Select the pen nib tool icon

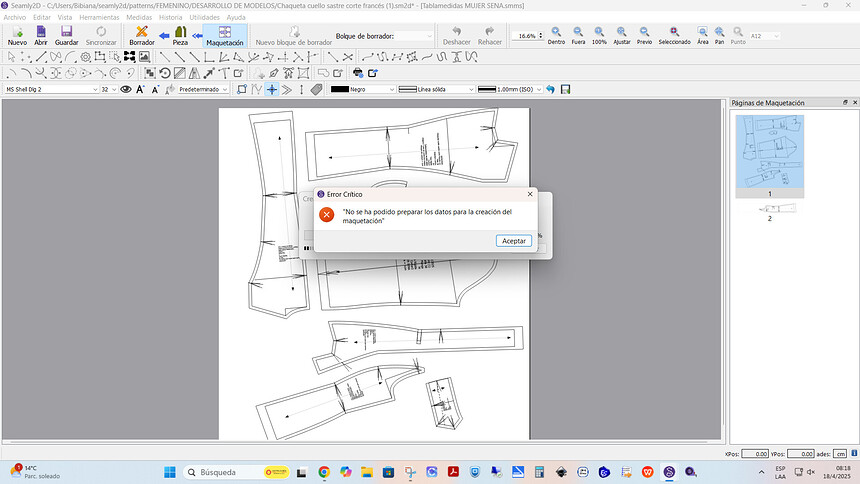[x=274, y=73]
